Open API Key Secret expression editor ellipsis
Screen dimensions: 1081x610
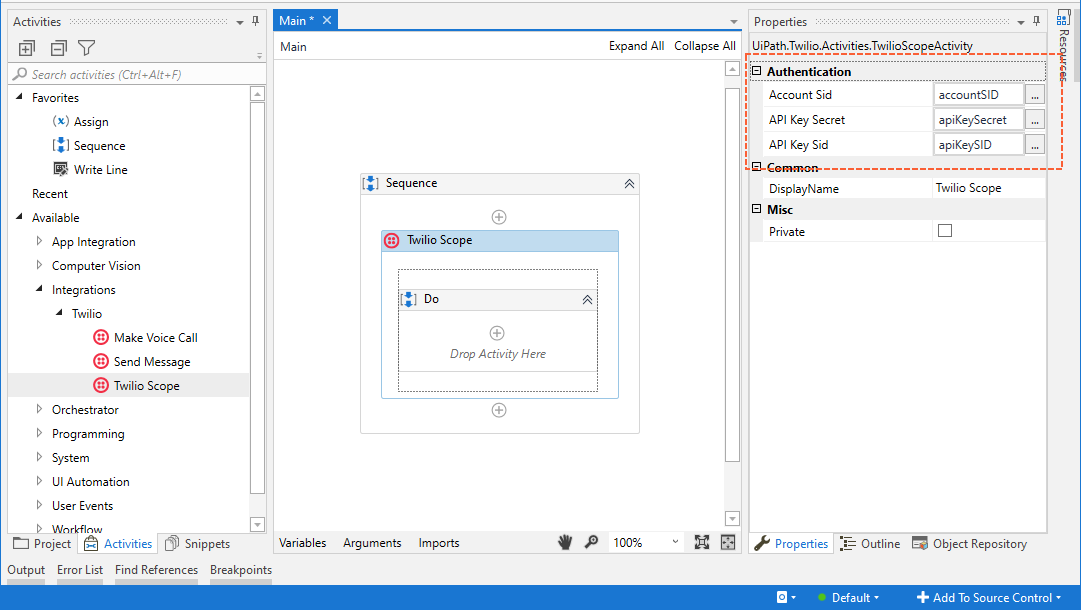[x=1035, y=119]
